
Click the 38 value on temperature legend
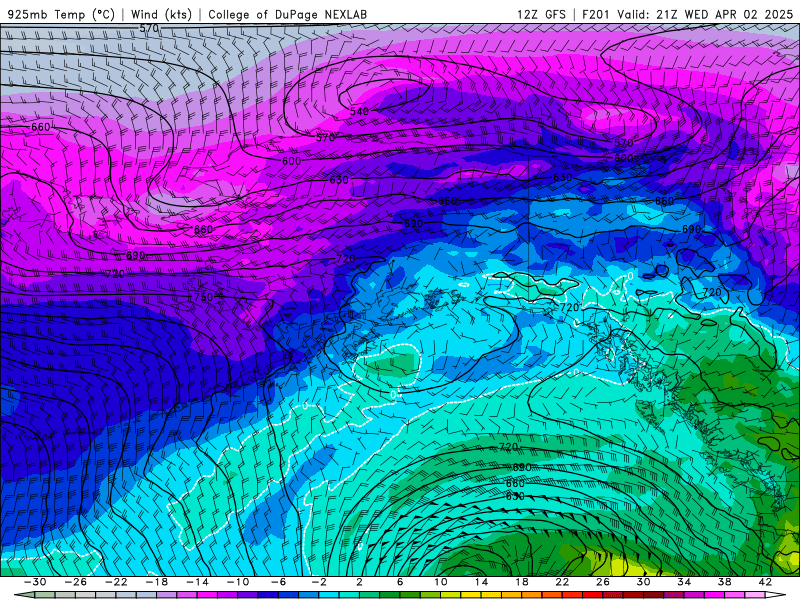coord(724,582)
